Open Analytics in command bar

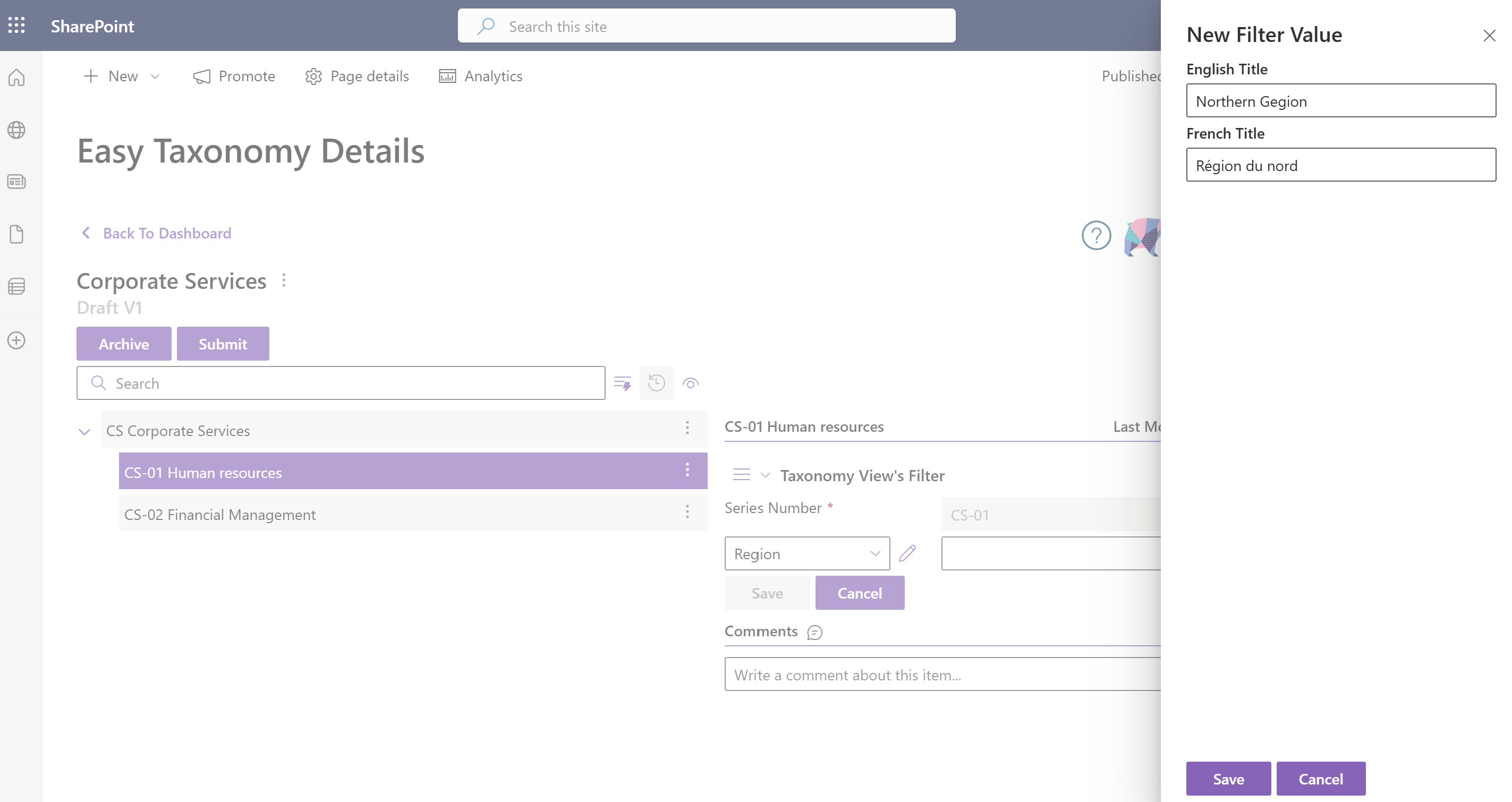tap(481, 76)
